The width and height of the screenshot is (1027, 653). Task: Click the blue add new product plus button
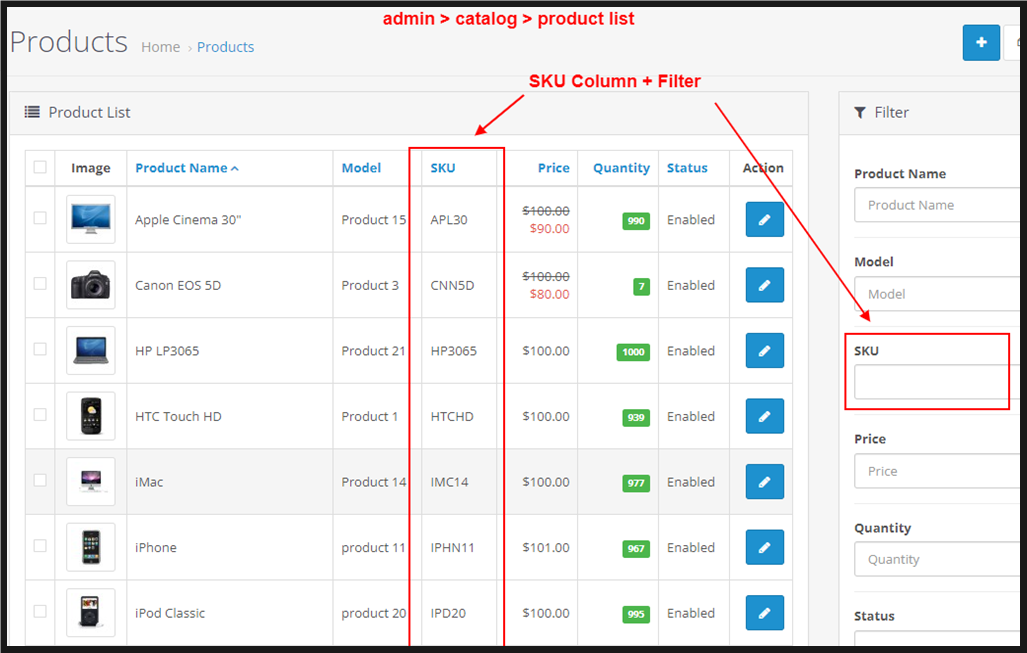pos(980,43)
